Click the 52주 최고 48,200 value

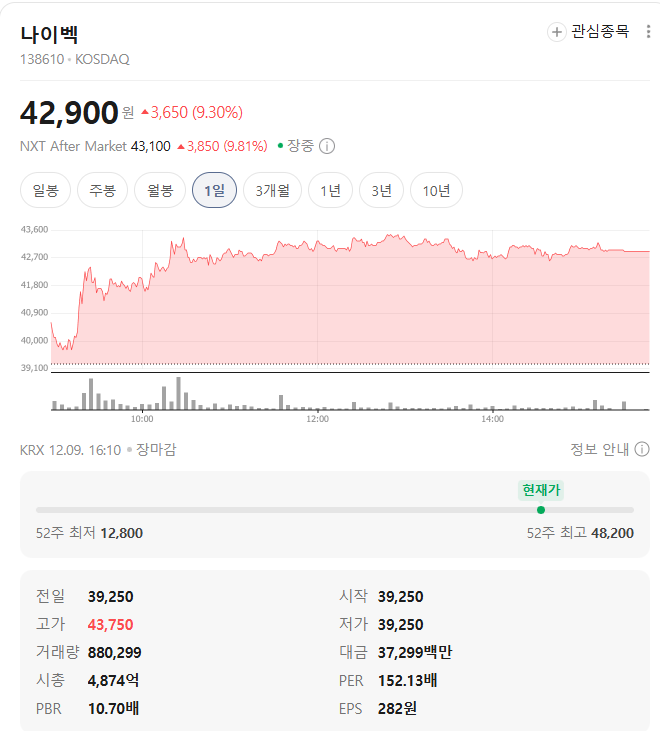pyautogui.click(x=612, y=533)
